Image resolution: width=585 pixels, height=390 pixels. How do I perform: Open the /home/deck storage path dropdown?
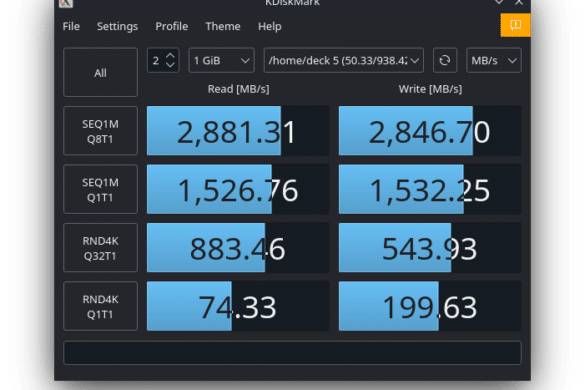(344, 60)
